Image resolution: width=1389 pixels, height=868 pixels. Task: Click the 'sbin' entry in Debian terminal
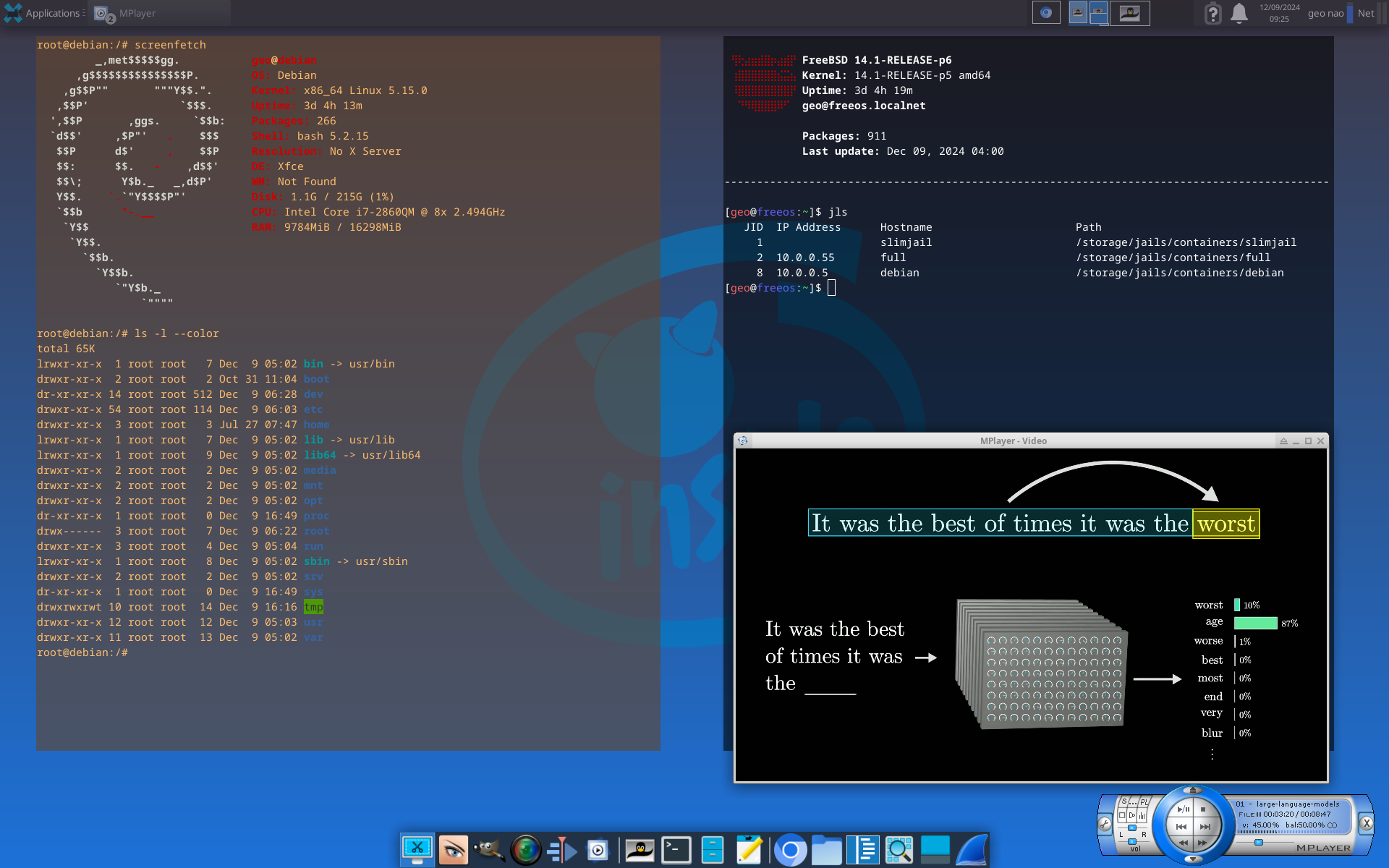click(316, 561)
